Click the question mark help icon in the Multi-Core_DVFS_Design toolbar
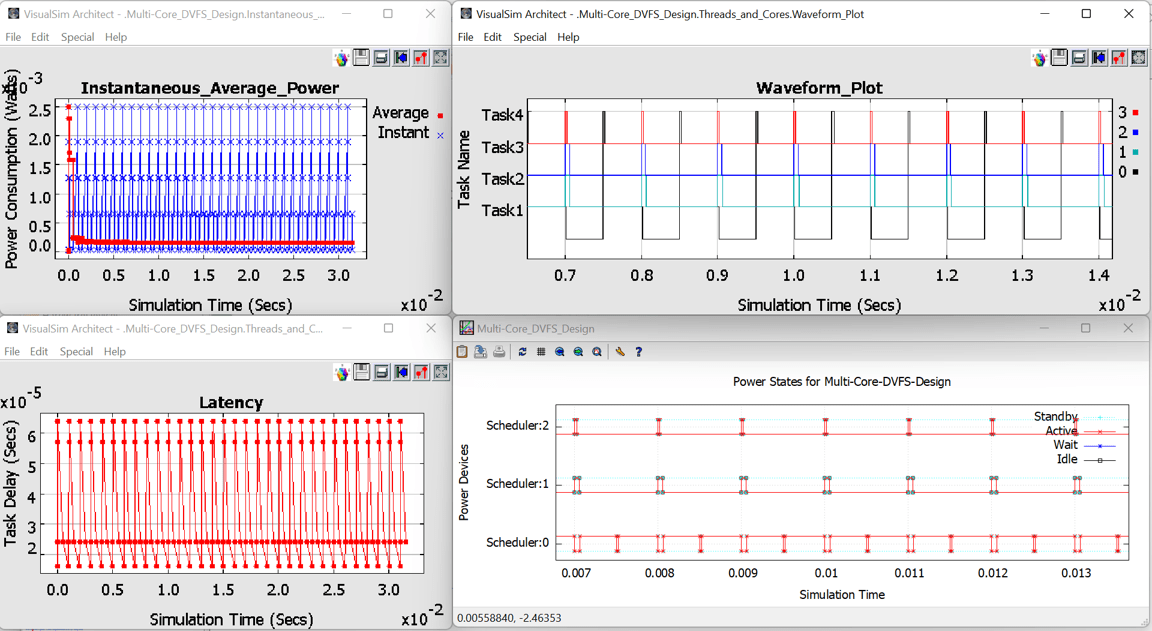Image resolution: width=1152 pixels, height=631 pixels. point(639,352)
